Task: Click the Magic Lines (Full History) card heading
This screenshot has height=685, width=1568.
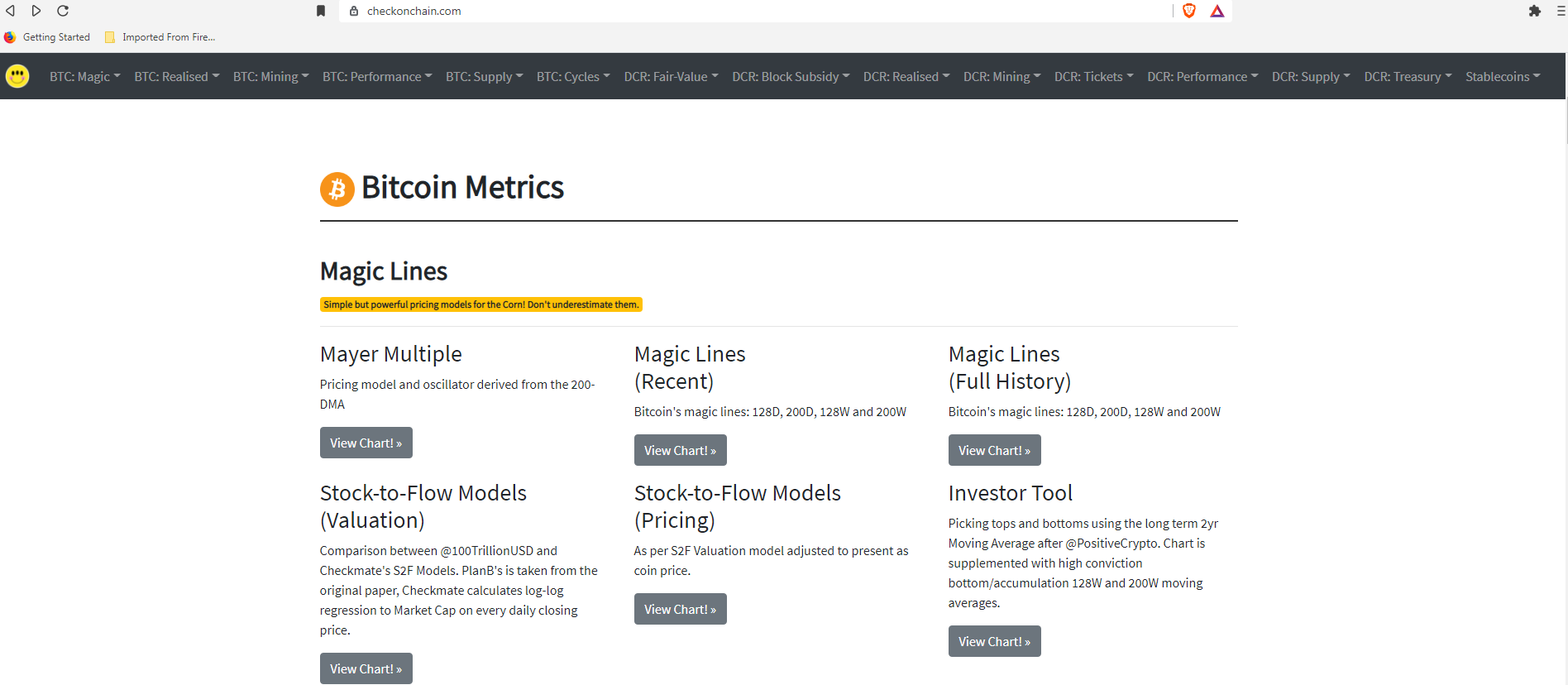Action: coord(1010,367)
